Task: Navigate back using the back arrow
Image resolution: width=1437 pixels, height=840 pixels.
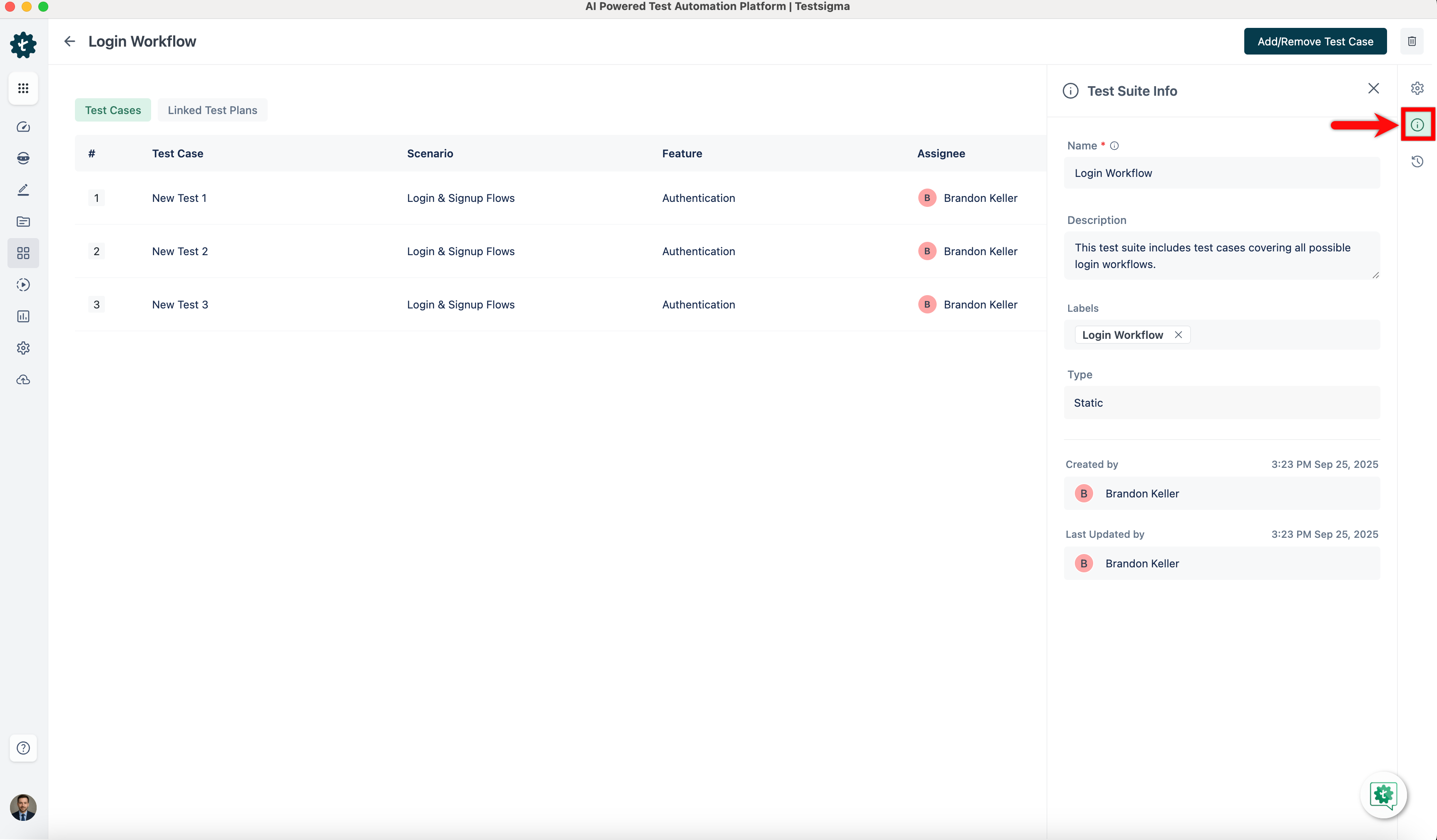Action: [x=70, y=41]
